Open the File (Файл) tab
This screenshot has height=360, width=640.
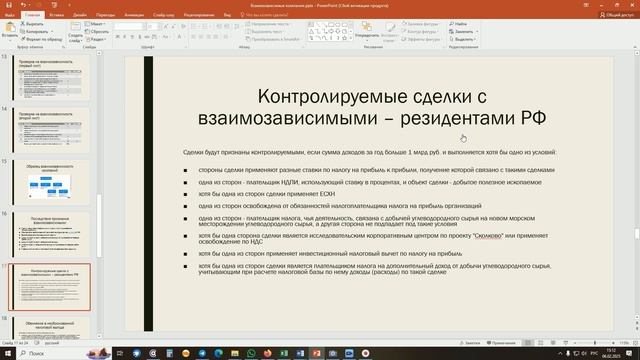coord(9,15)
